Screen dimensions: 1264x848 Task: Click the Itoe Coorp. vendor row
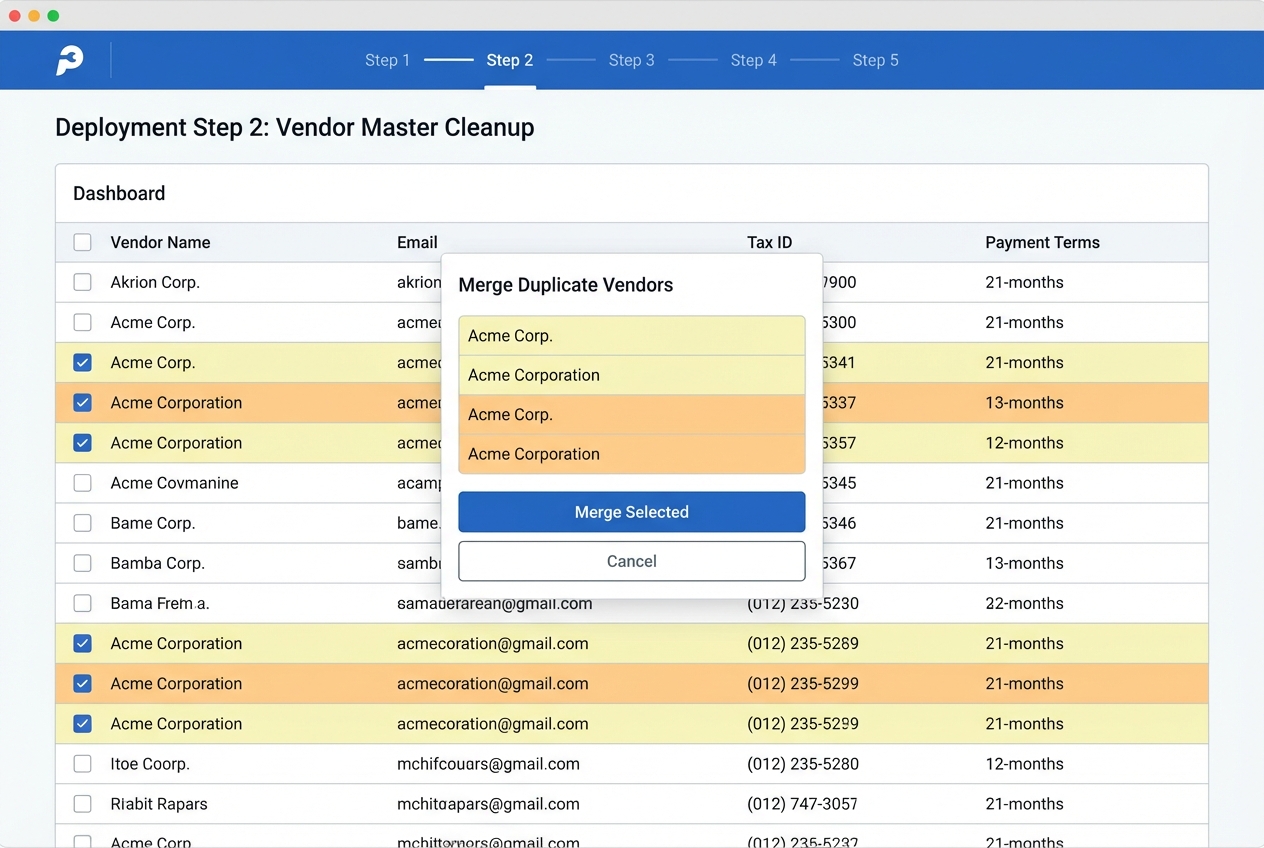click(x=300, y=763)
